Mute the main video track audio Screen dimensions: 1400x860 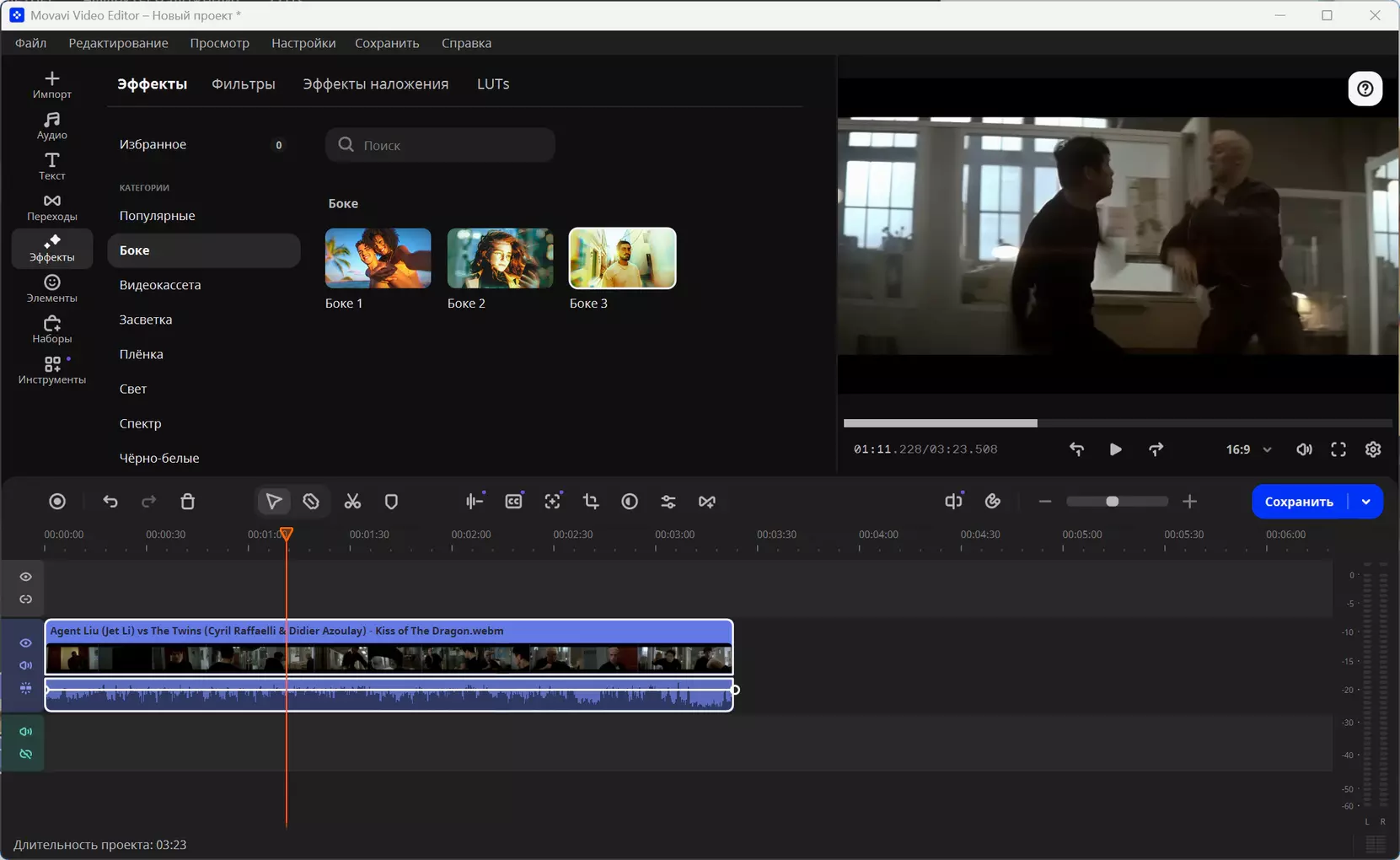[26, 665]
